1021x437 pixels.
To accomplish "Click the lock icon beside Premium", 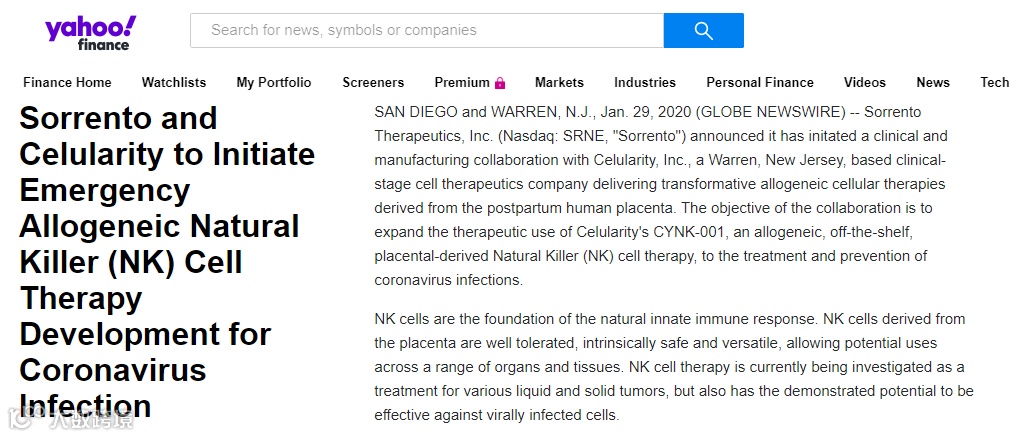I will (500, 83).
